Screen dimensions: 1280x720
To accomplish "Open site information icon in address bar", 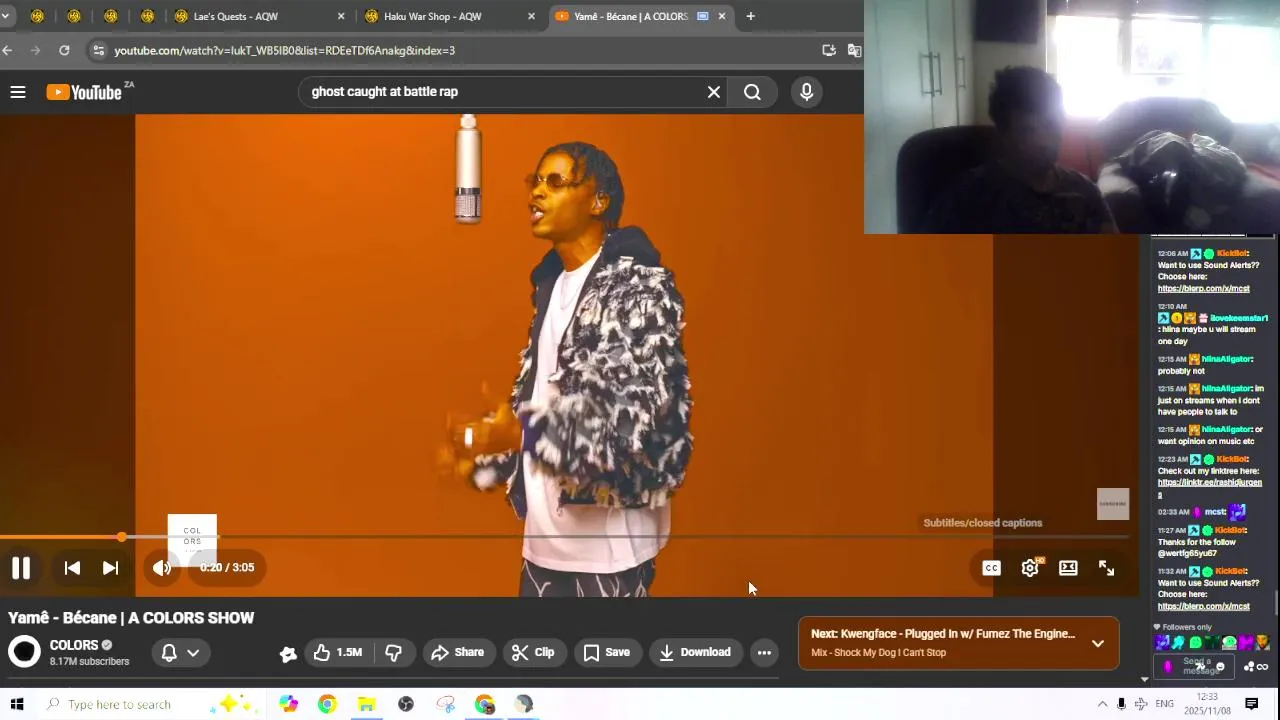I will (97, 50).
